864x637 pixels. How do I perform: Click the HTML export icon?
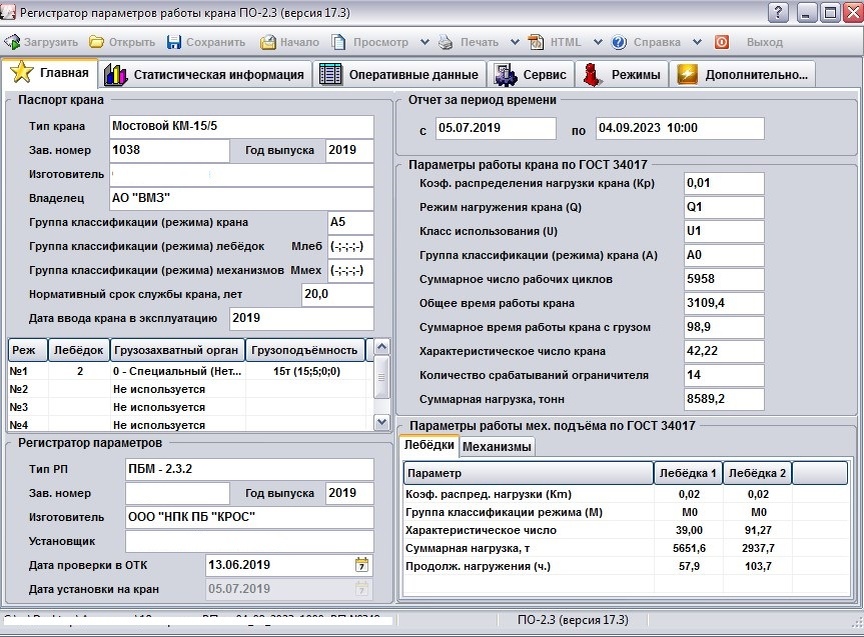pyautogui.click(x=536, y=42)
